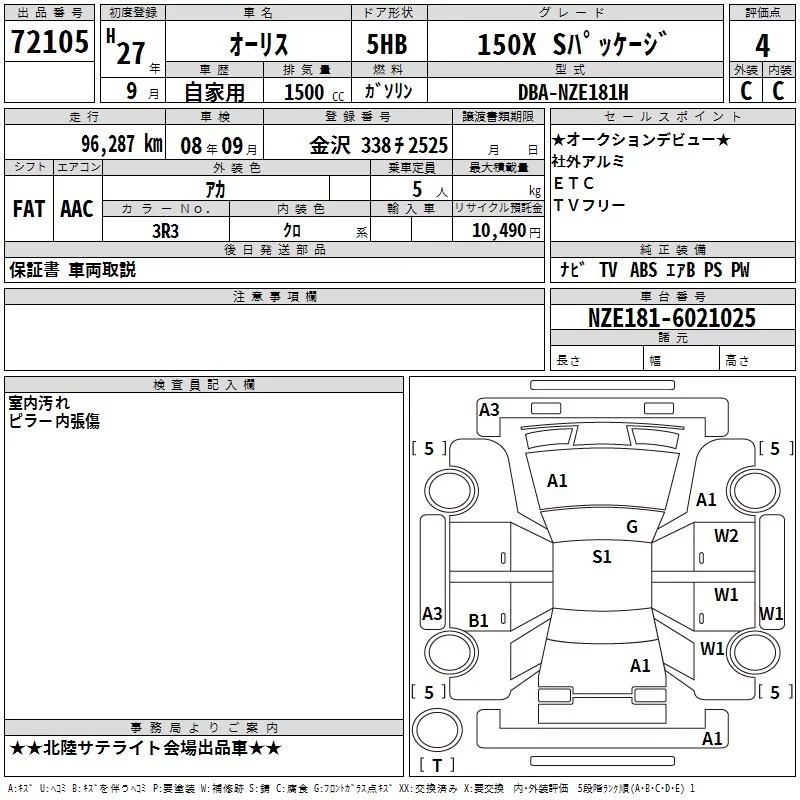The image size is (800, 800).
Task: Click the chassis number NZE181-6021025
Action: coord(672,318)
